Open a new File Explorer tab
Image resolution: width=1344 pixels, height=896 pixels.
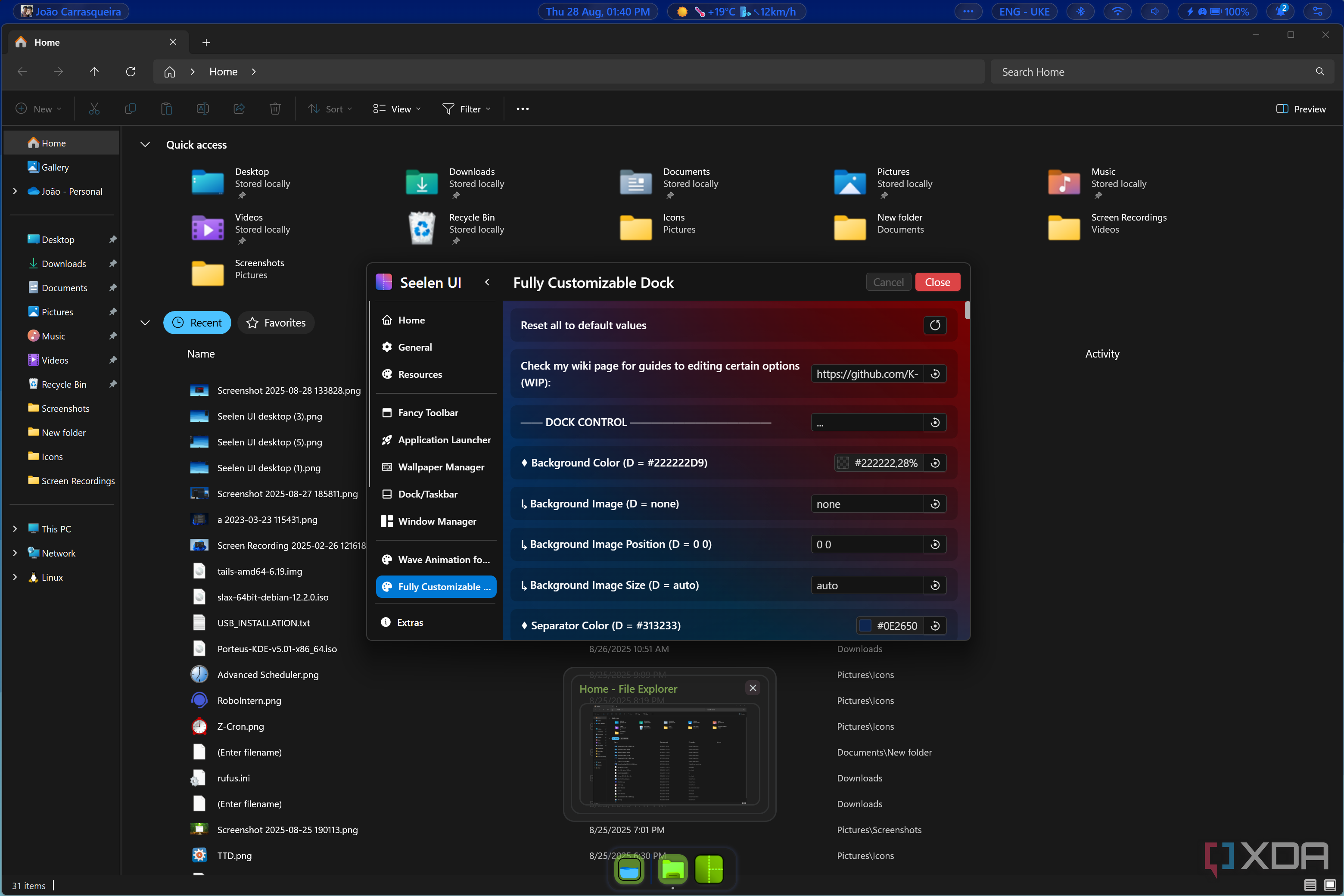[x=206, y=42]
